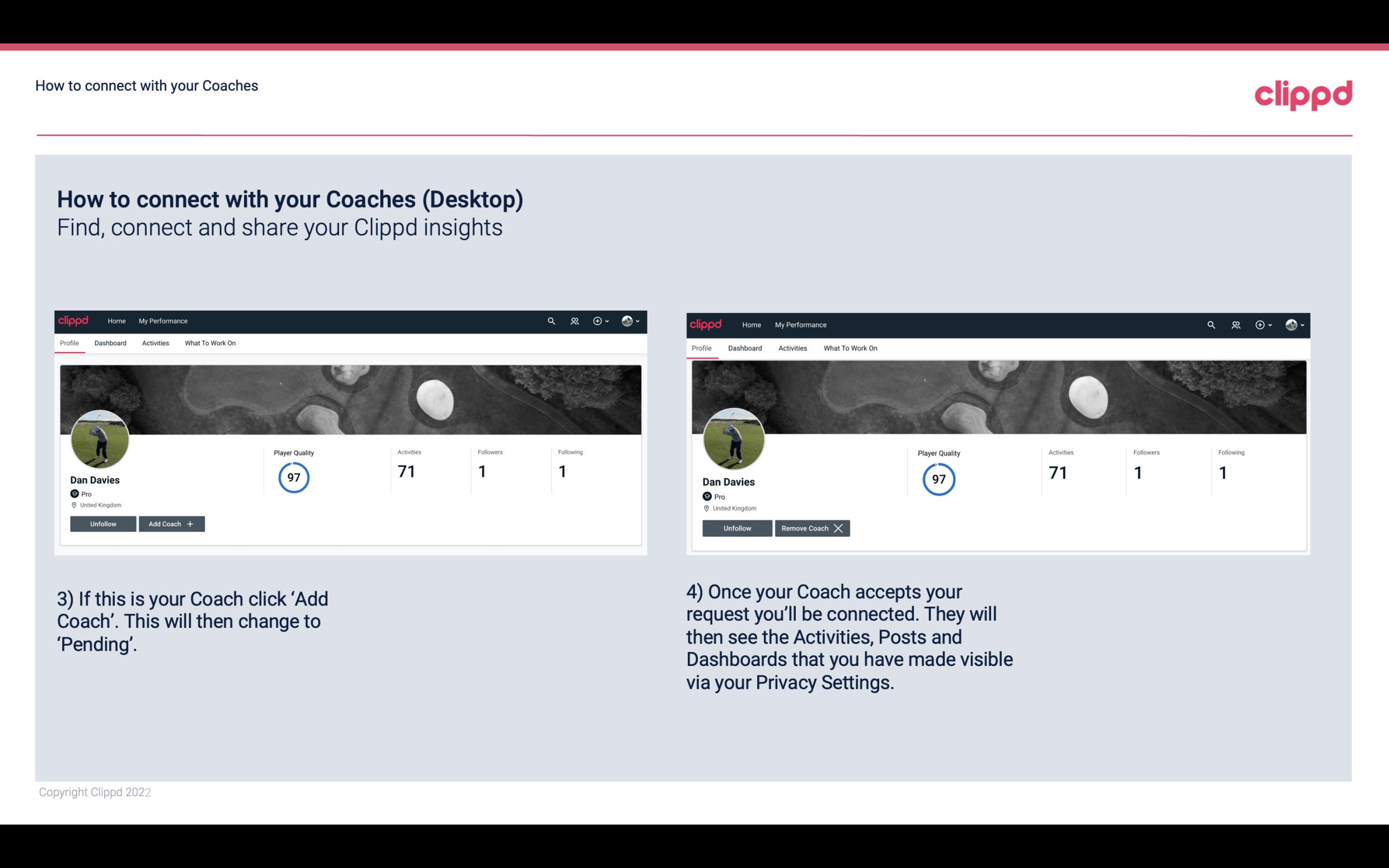Screen dimensions: 1389x868
Task: Toggle What To Work On tab visibility
Action: click(210, 343)
